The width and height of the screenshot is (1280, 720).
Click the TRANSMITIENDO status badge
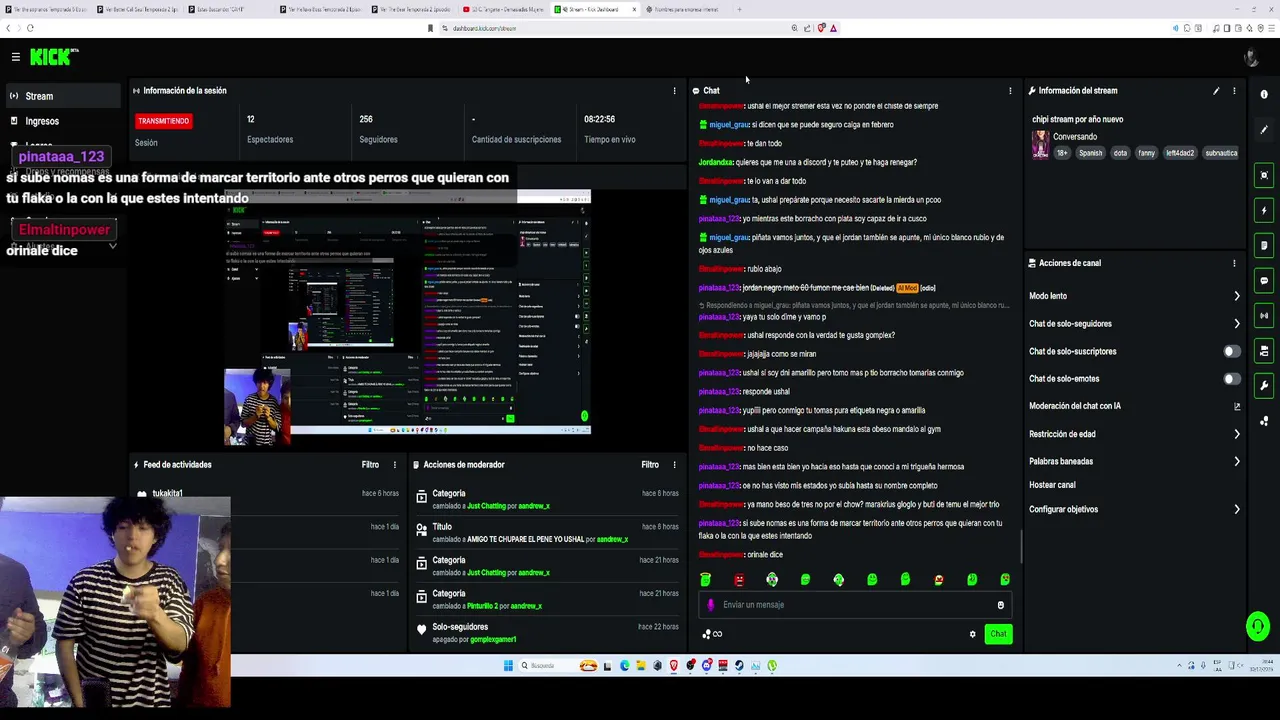(x=163, y=121)
